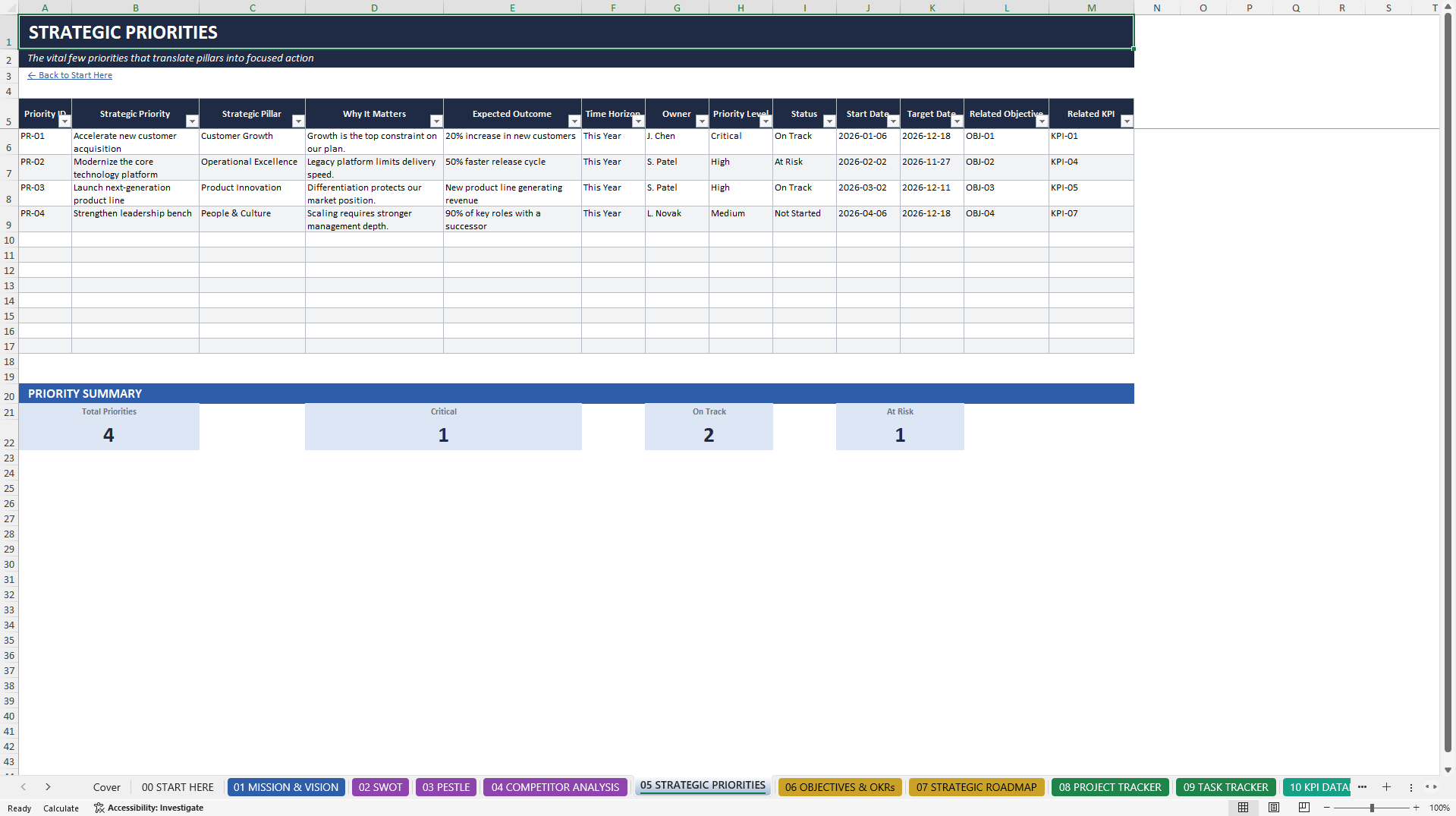The width and height of the screenshot is (1456, 816).
Task: Open Accessibility: Investigate status item
Action: point(149,808)
